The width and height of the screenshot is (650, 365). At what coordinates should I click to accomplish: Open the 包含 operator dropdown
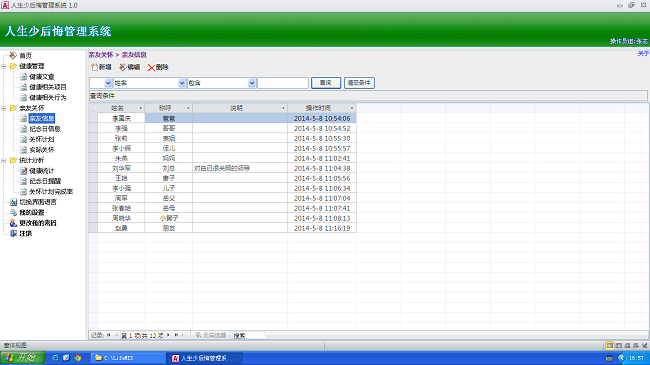[252, 83]
